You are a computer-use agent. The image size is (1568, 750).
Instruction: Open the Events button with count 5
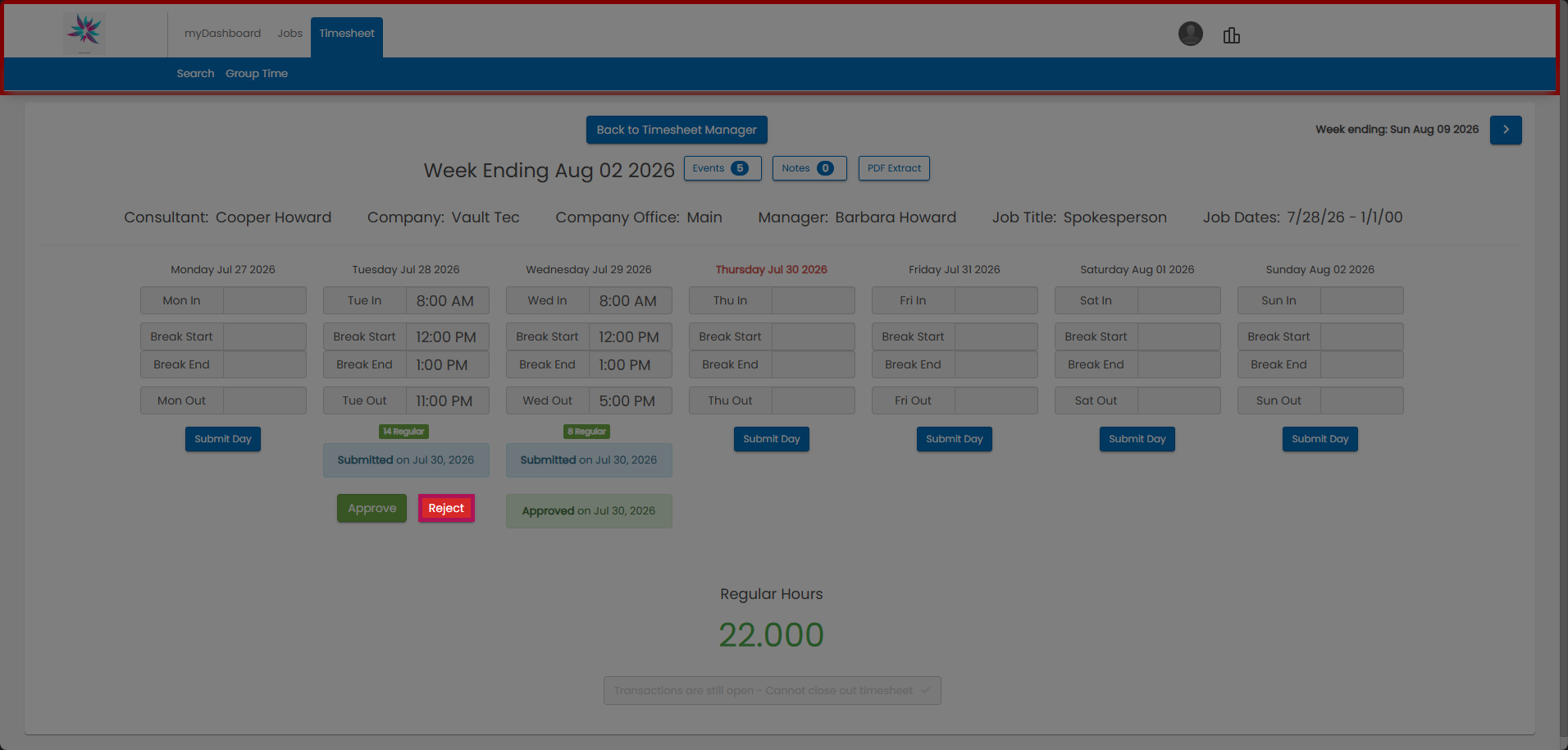(x=722, y=168)
